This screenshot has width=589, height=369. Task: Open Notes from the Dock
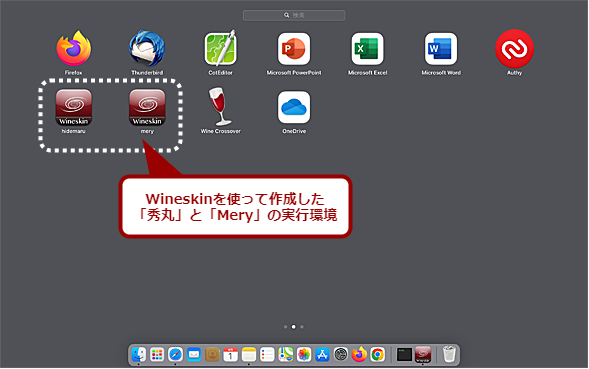pos(249,354)
